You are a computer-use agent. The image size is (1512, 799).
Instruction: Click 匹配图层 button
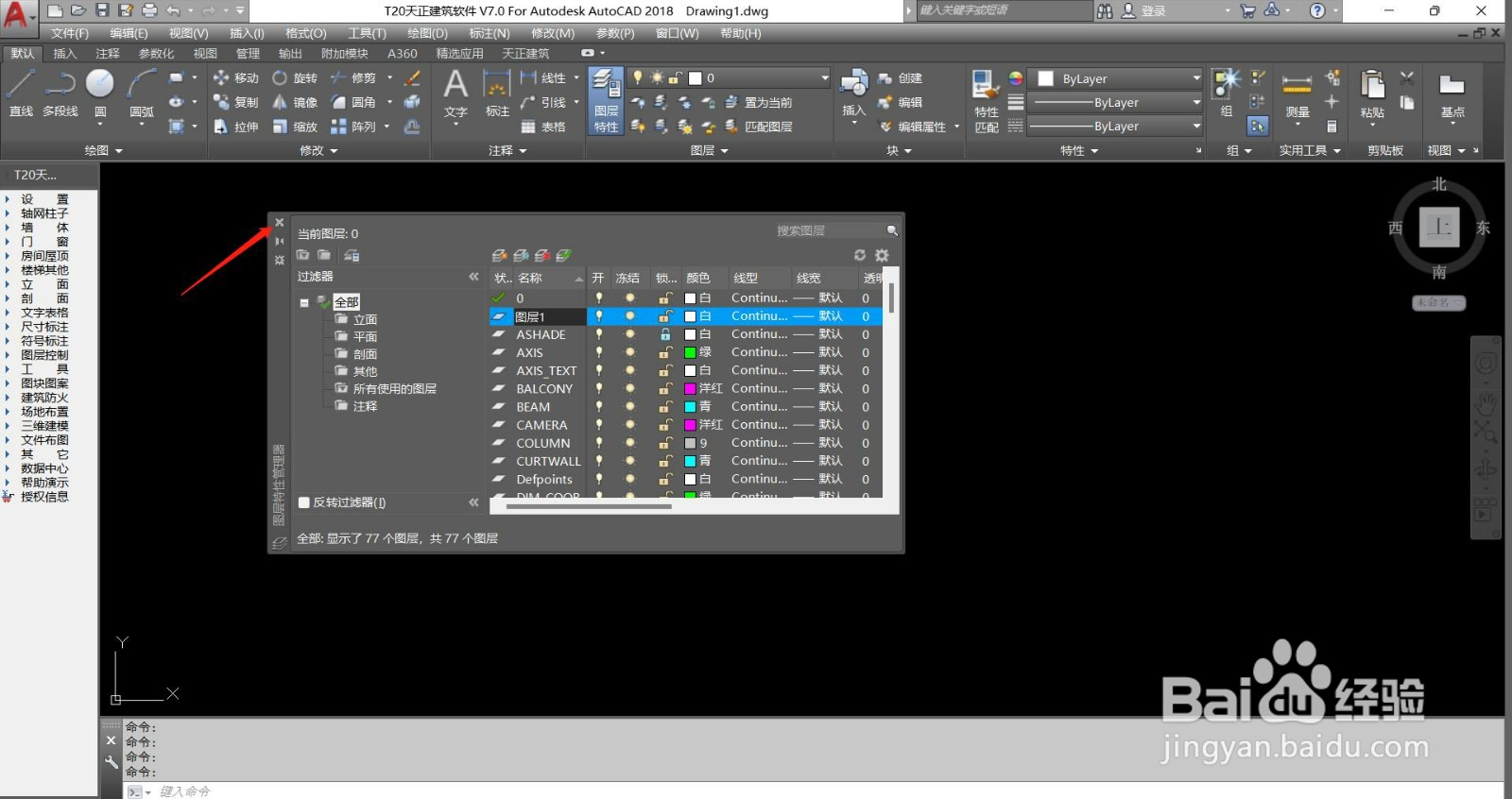tap(759, 127)
